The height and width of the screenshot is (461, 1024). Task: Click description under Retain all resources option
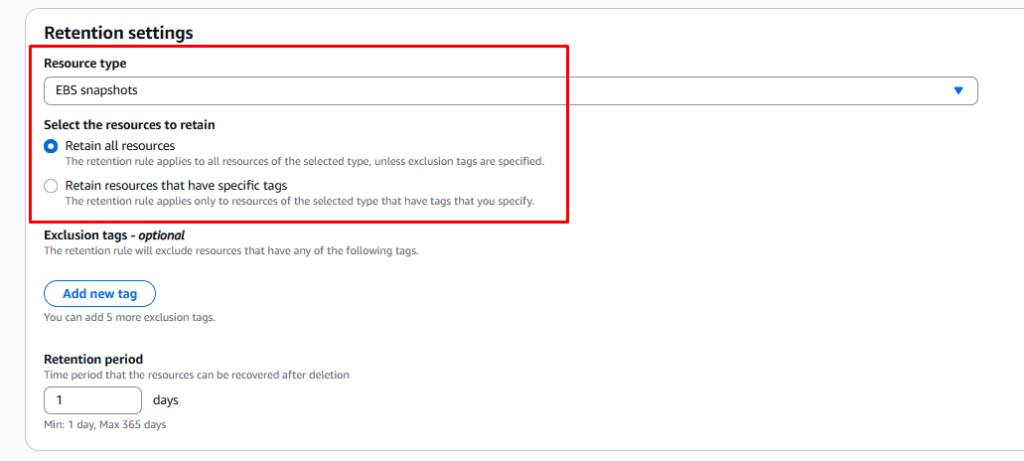point(304,161)
